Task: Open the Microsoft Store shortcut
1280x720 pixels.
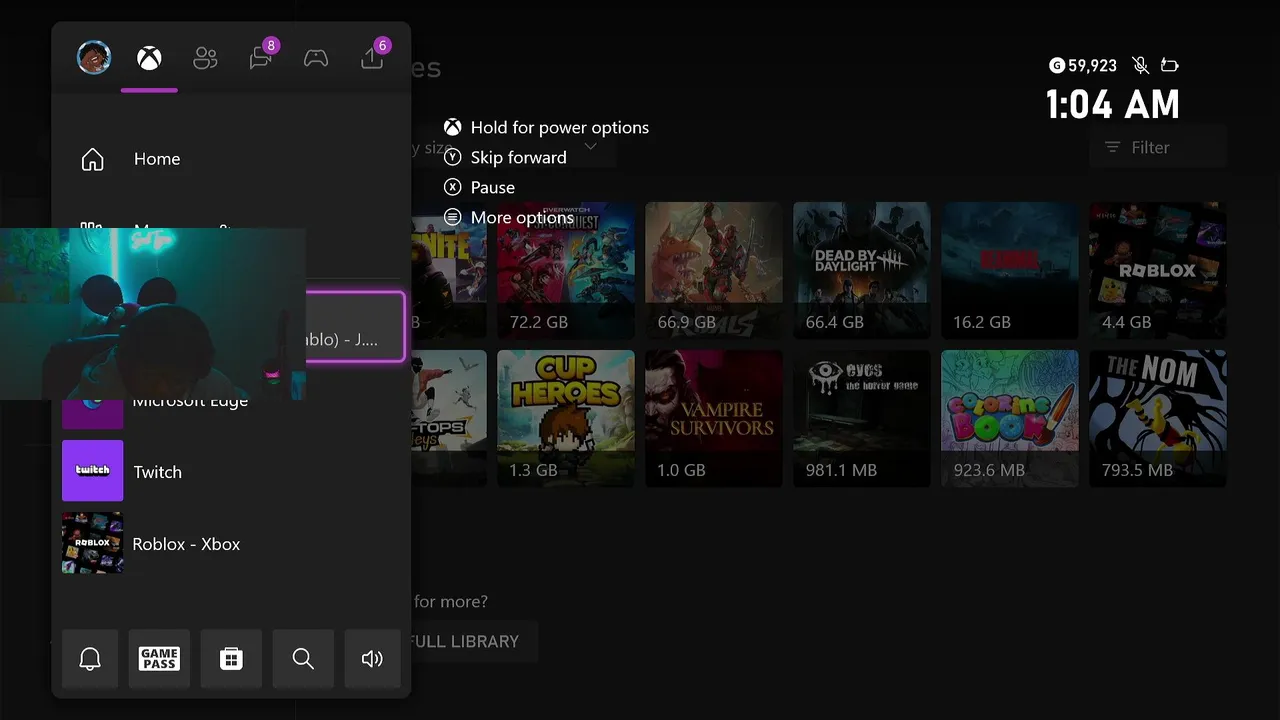Action: click(x=231, y=659)
